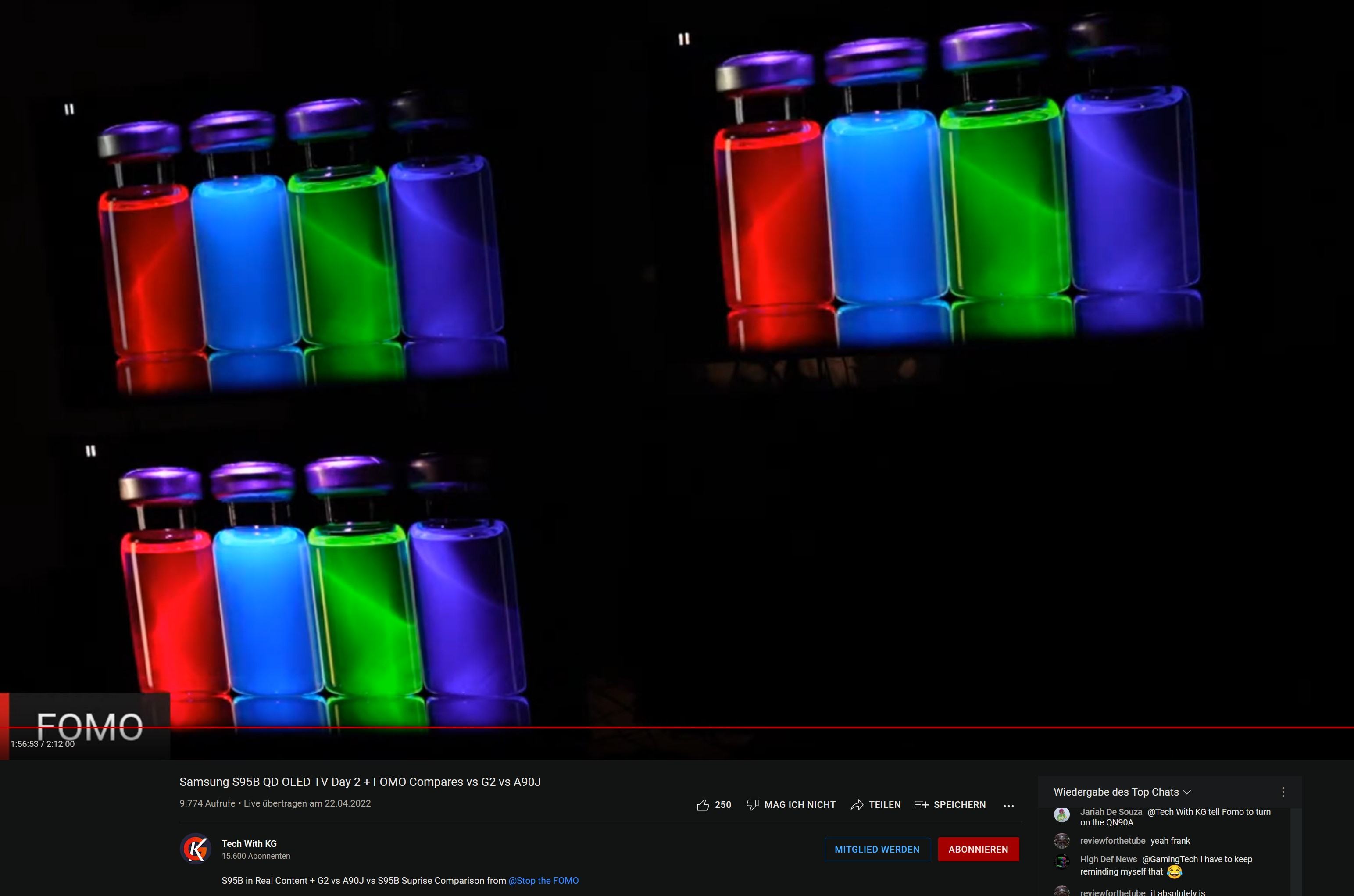Click the 250 likes count
Viewport: 1354px width, 896px height.
(x=723, y=805)
